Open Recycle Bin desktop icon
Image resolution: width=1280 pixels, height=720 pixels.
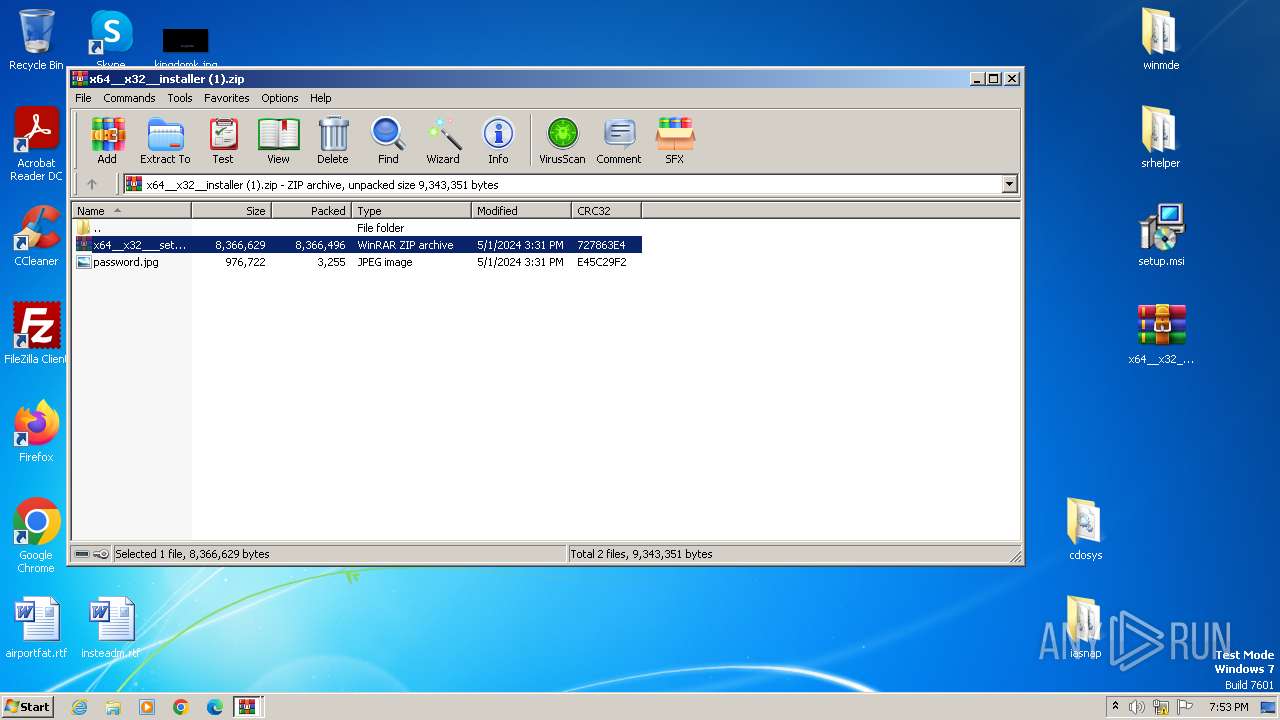coord(36,40)
